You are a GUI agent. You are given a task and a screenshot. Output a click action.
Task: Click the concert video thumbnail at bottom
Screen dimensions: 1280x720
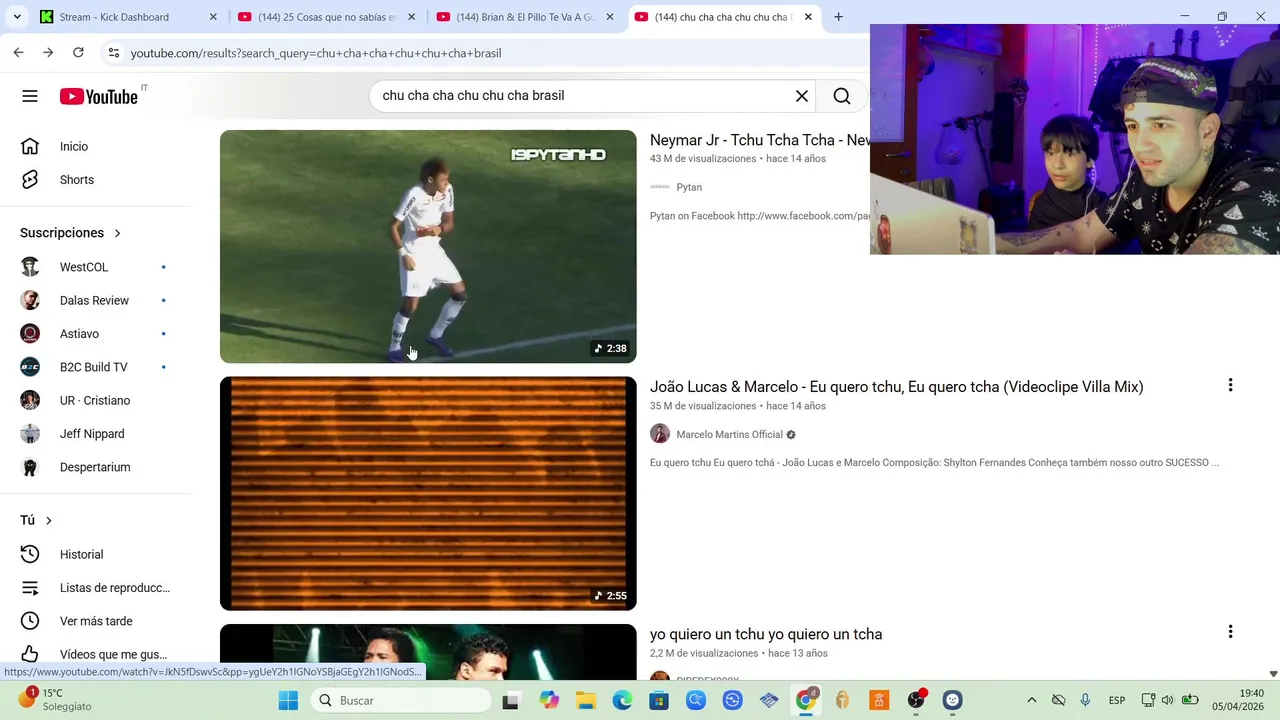point(428,652)
